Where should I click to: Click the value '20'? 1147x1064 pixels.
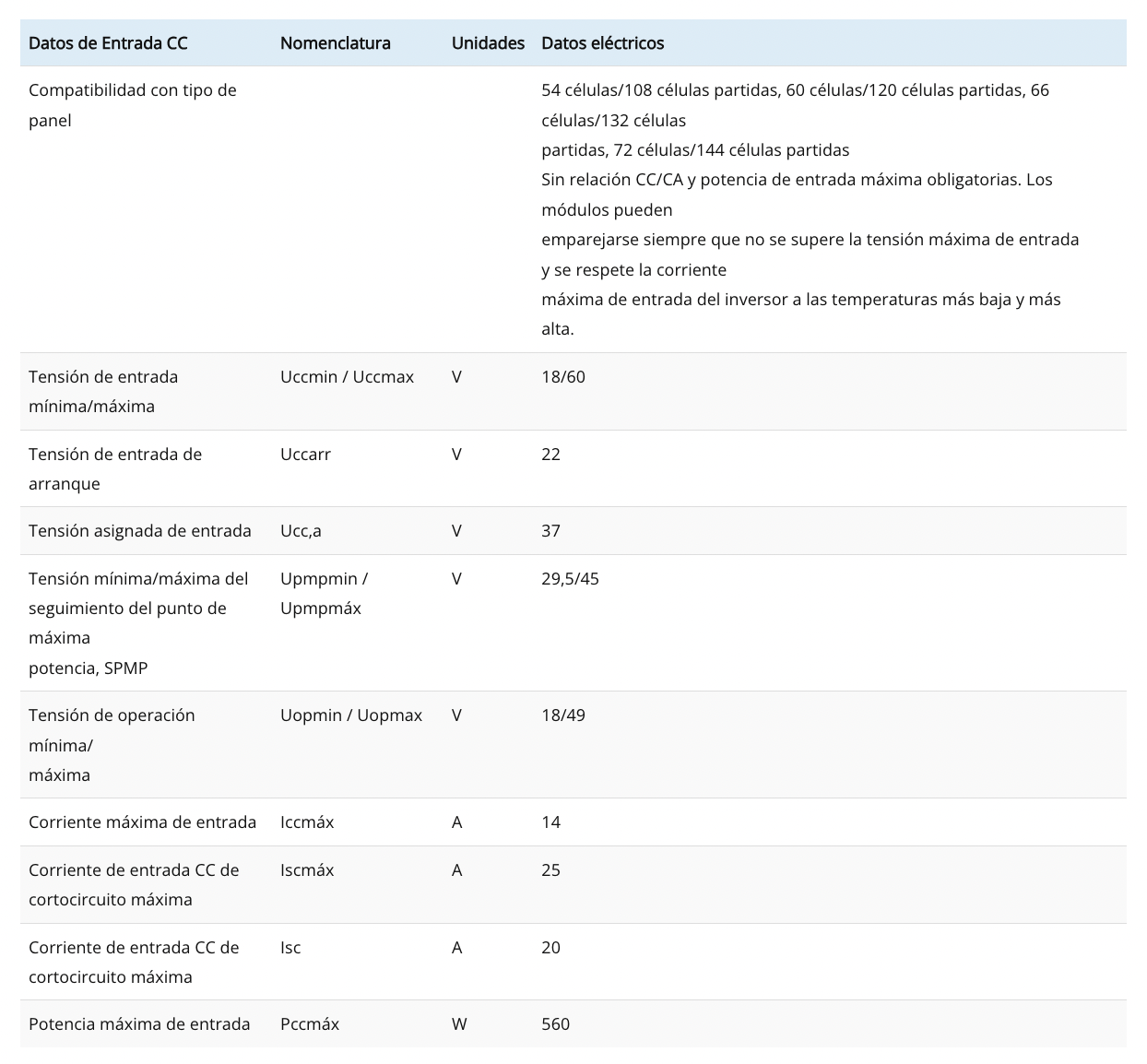point(550,948)
